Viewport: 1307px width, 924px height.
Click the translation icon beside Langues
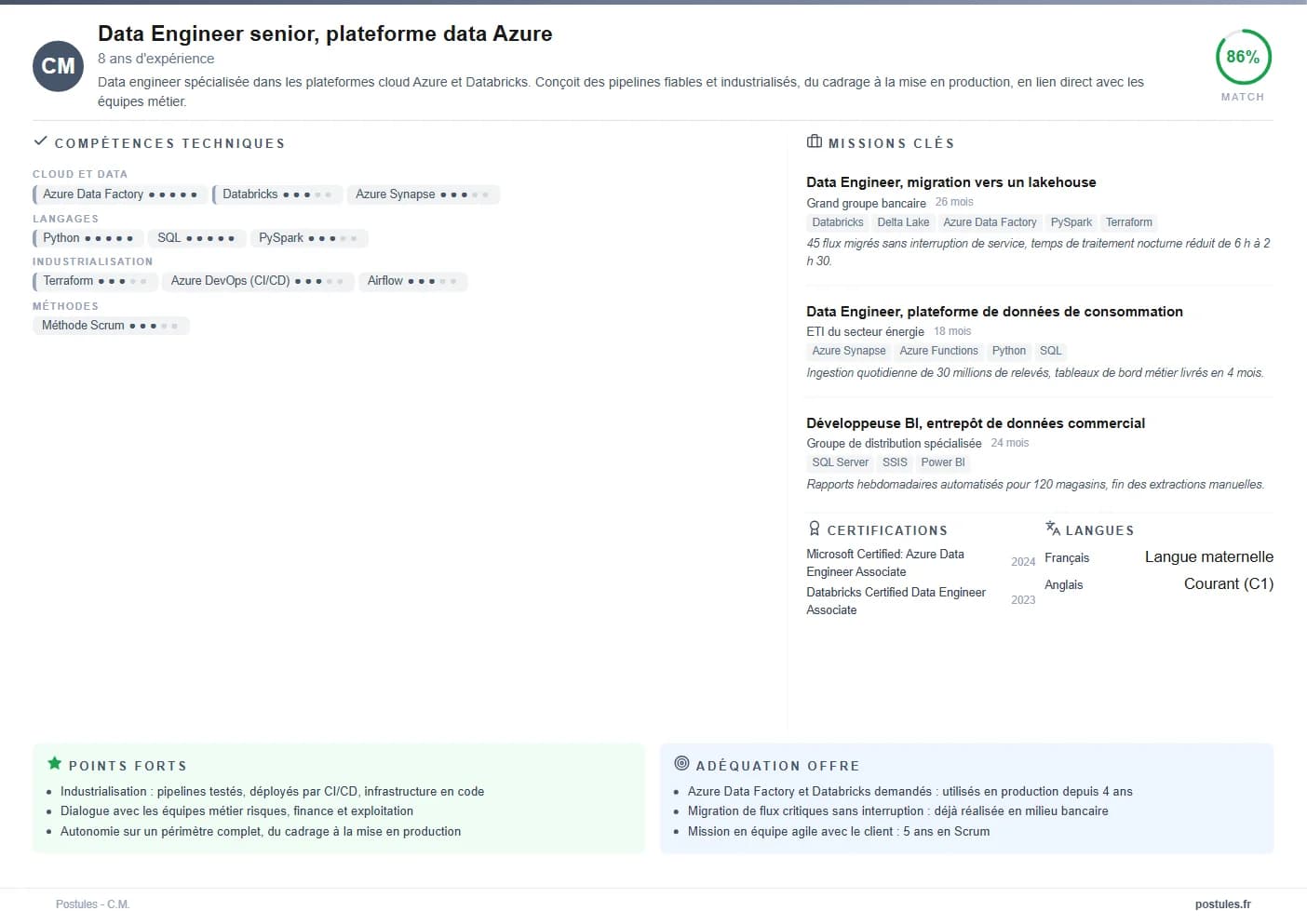pos(1053,529)
